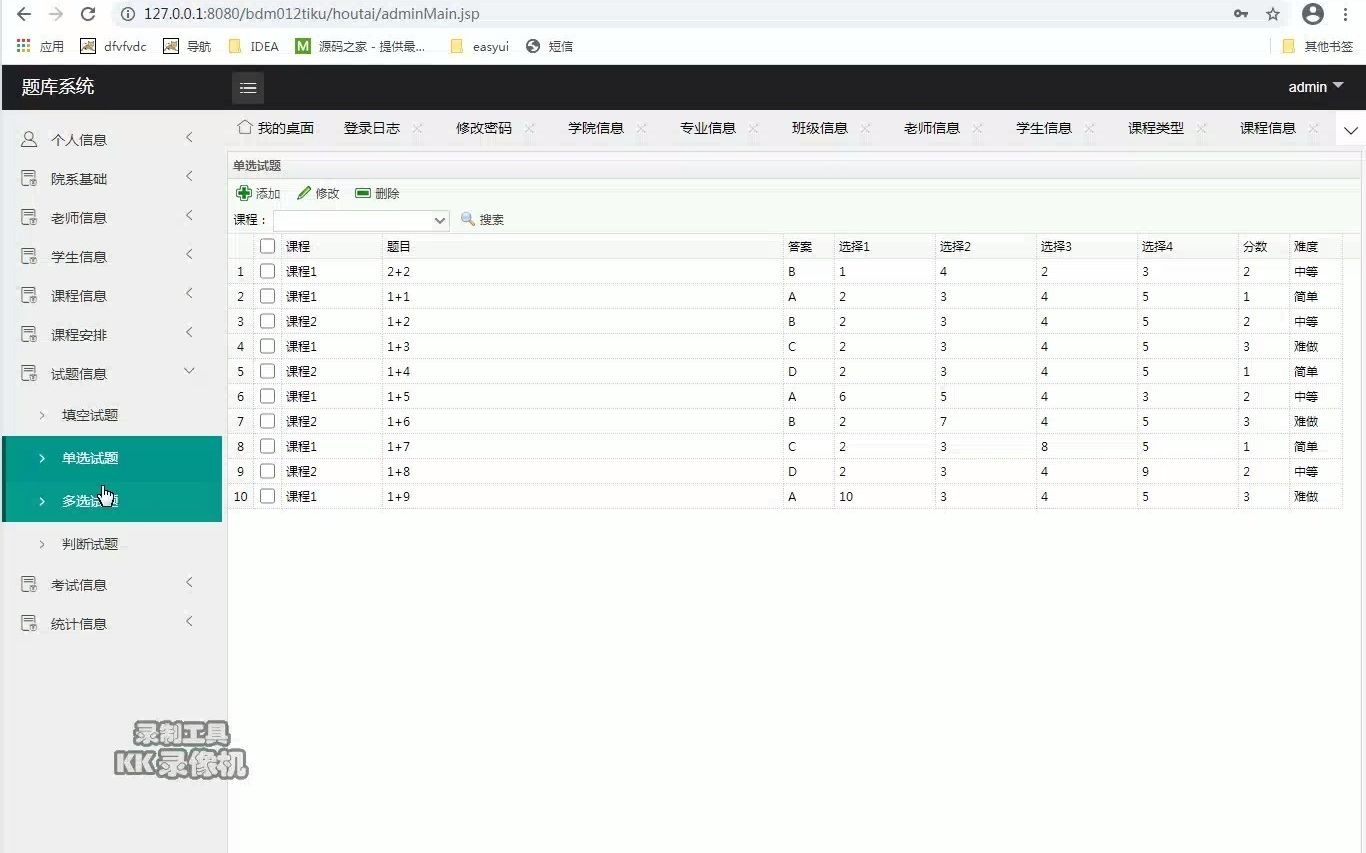This screenshot has width=1366, height=853.
Task: Click the sidebar collapse hamburger icon
Action: pyautogui.click(x=248, y=88)
